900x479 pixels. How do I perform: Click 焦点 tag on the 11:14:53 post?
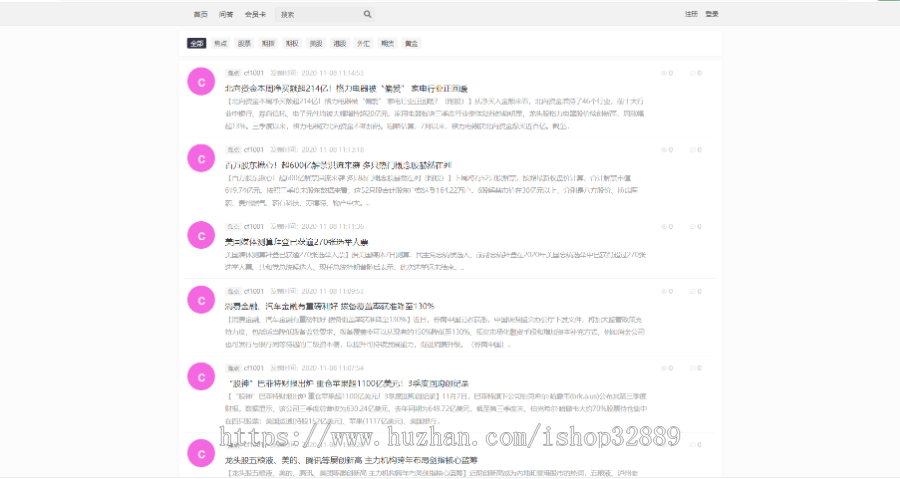233,73
